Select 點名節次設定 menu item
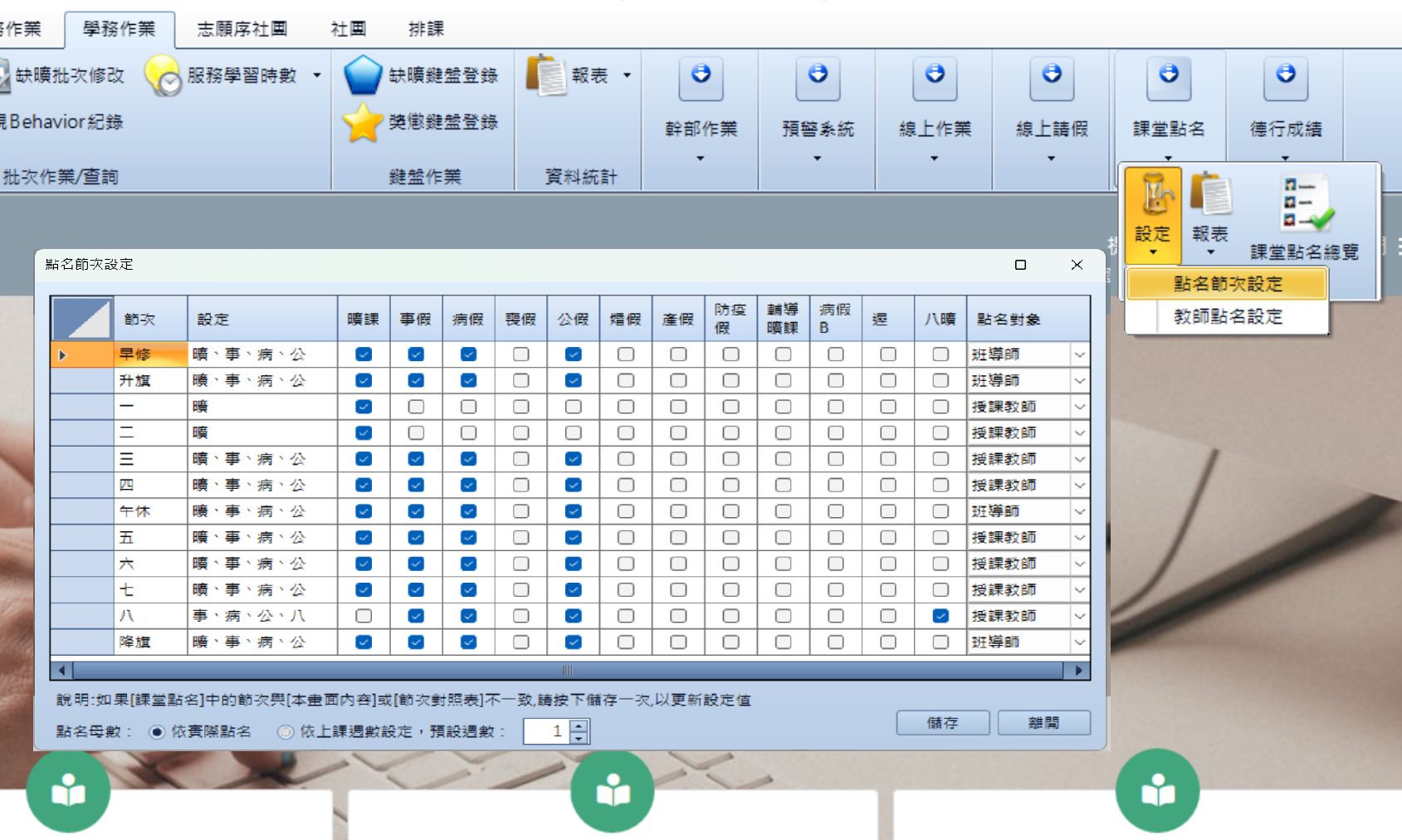The height and width of the screenshot is (840, 1402). 1228,284
